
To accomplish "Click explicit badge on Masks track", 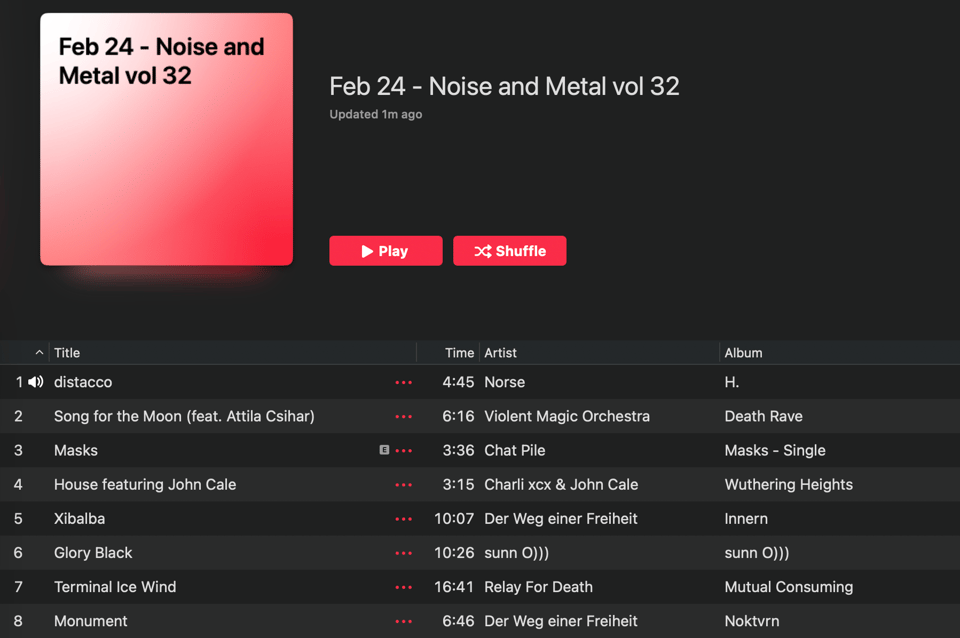I will tap(384, 450).
